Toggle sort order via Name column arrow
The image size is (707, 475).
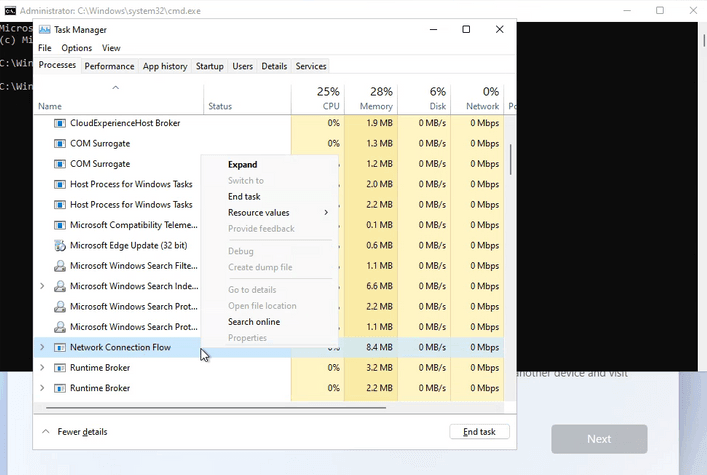115,88
